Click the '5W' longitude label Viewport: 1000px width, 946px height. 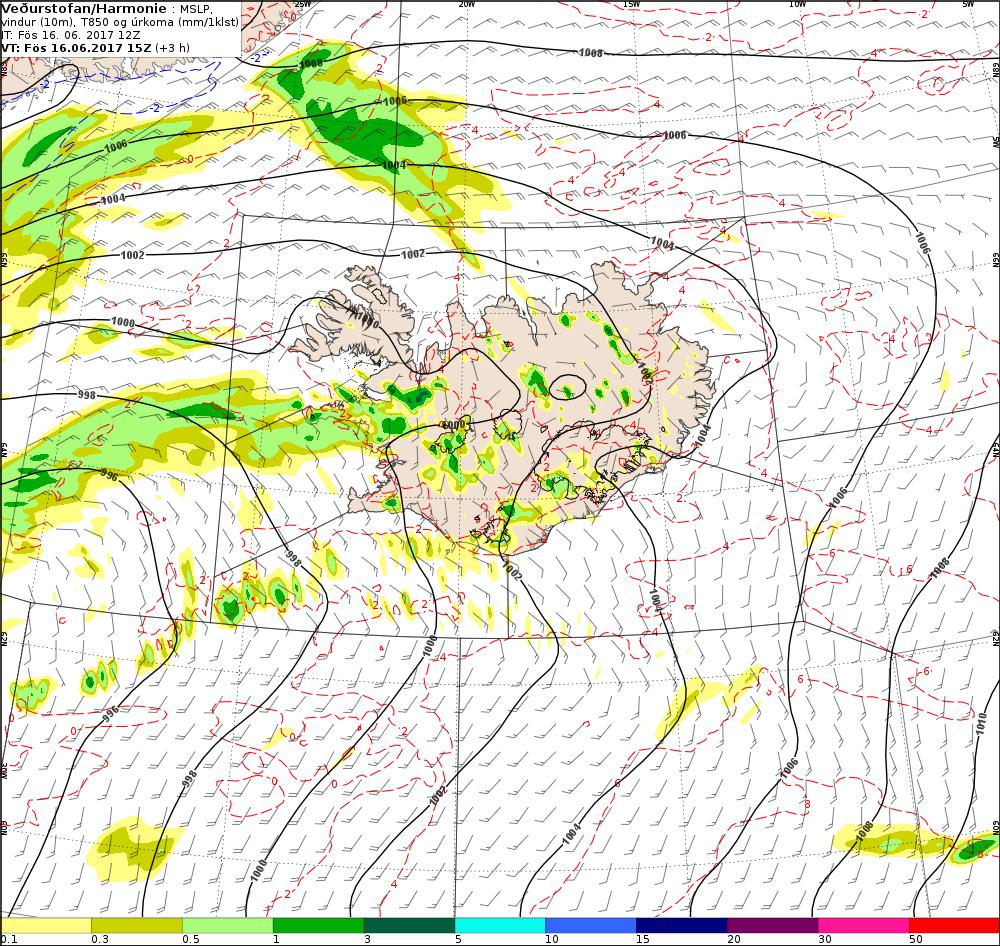coord(967,4)
